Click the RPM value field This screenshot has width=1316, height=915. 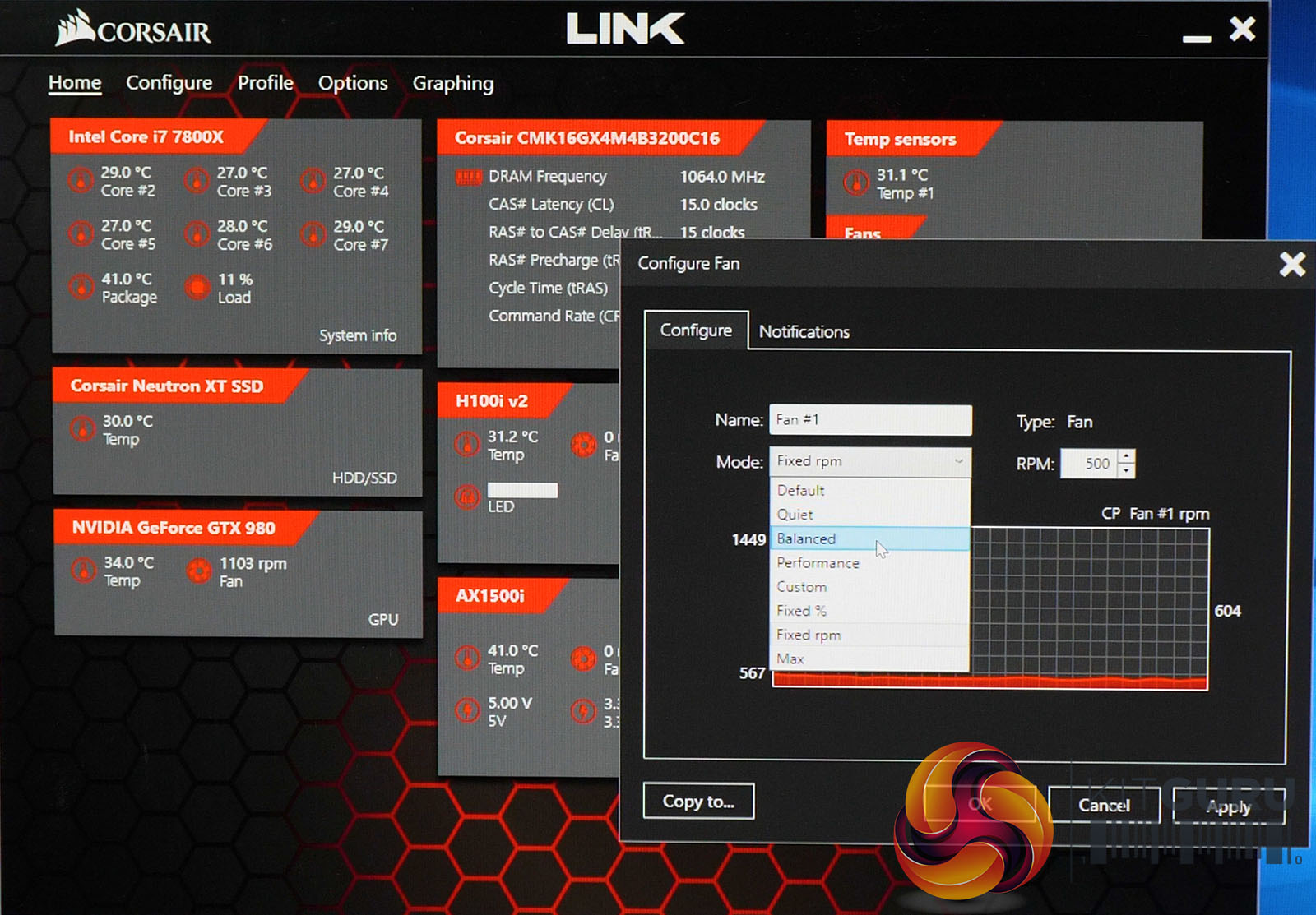click(1089, 464)
